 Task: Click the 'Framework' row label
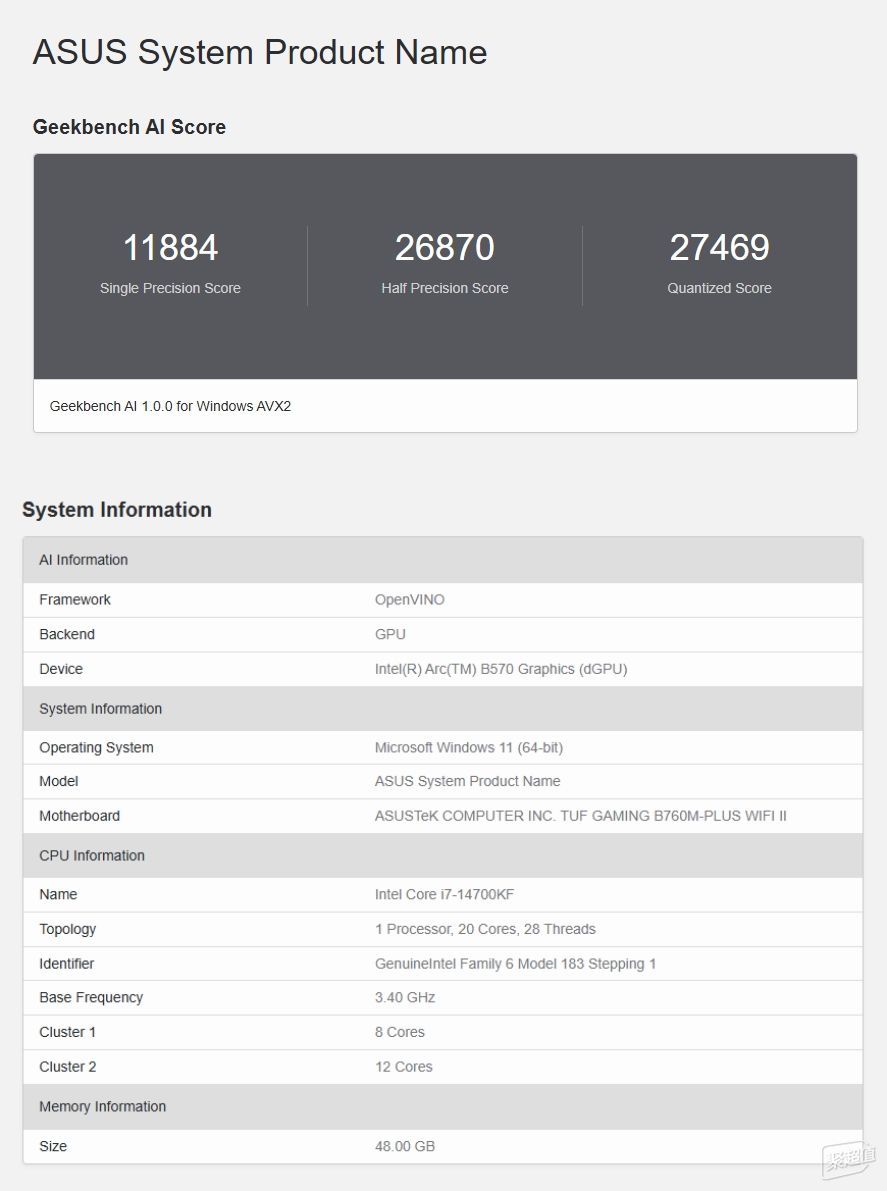[75, 599]
